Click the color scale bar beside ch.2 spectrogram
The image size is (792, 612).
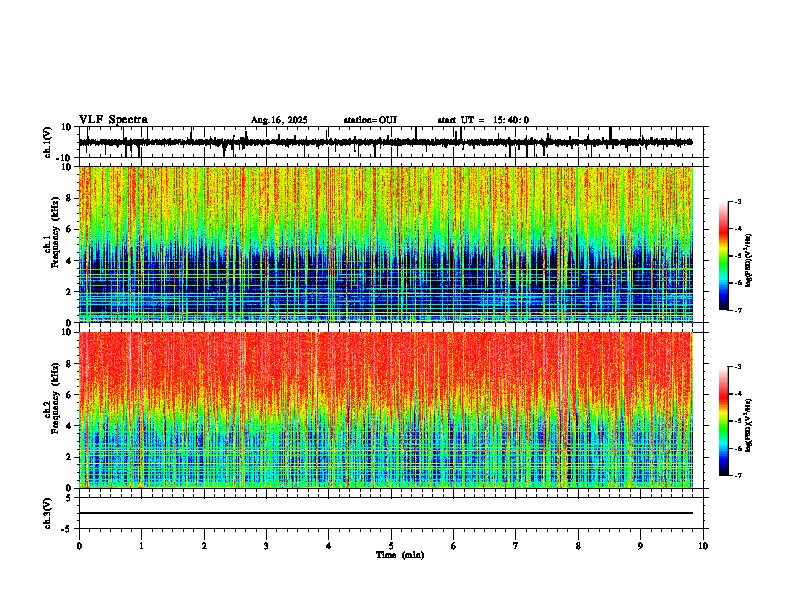coord(724,421)
